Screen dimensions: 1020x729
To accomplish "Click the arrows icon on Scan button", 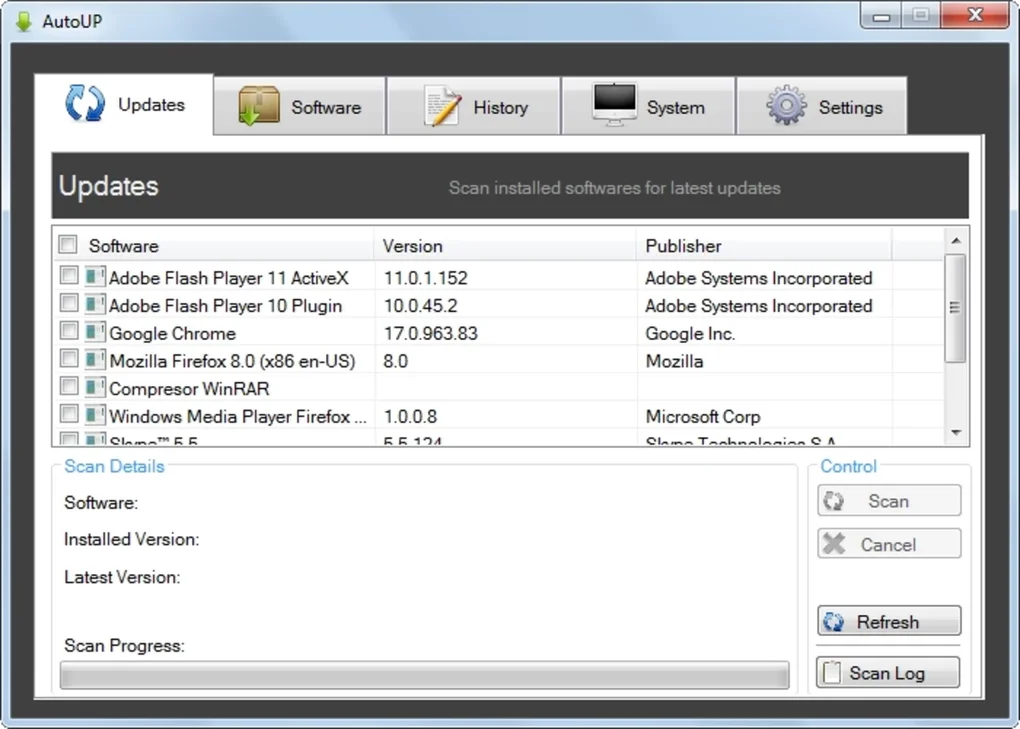I will click(x=834, y=501).
